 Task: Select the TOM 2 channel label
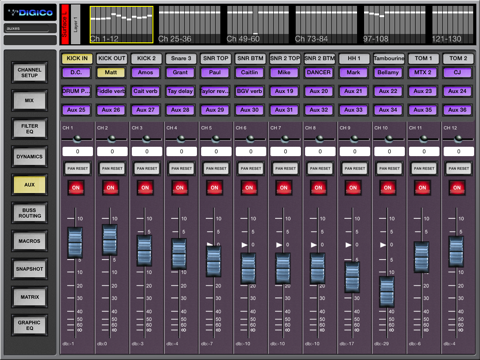tap(458, 58)
